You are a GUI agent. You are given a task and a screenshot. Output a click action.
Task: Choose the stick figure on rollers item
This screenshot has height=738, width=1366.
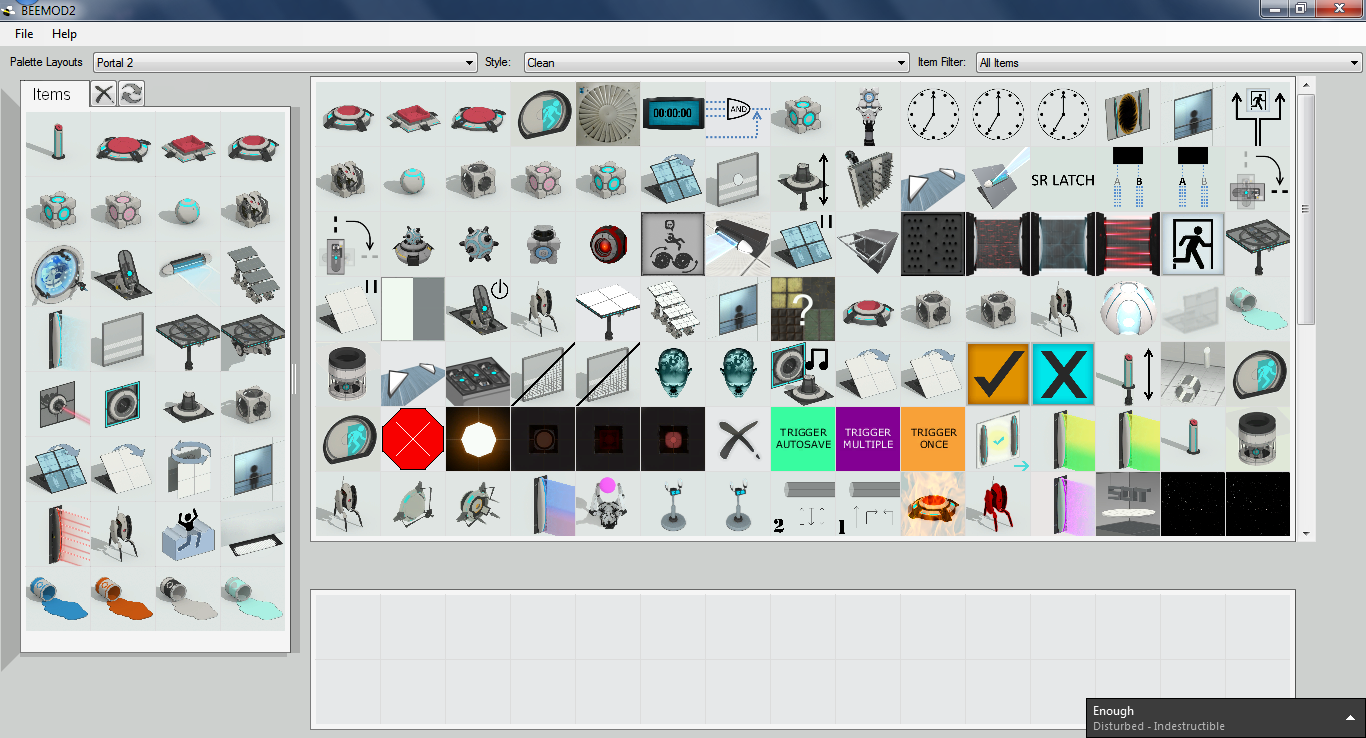(x=673, y=244)
